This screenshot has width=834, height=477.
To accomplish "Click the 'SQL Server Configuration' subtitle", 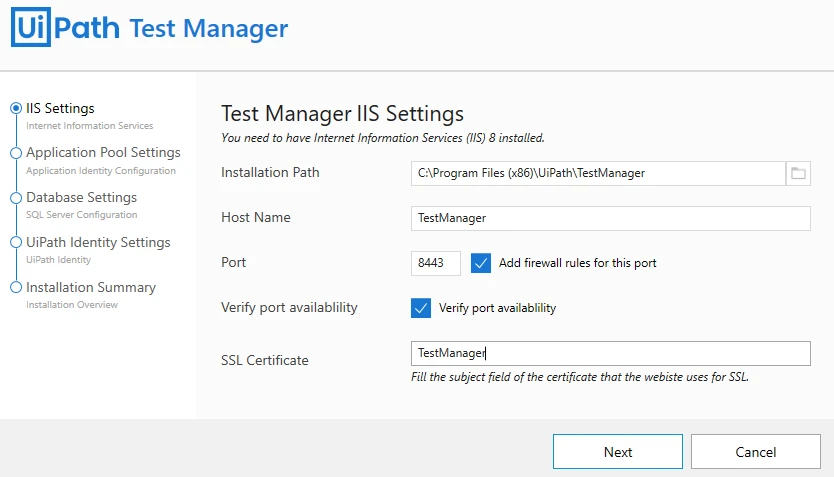I will coord(81,215).
